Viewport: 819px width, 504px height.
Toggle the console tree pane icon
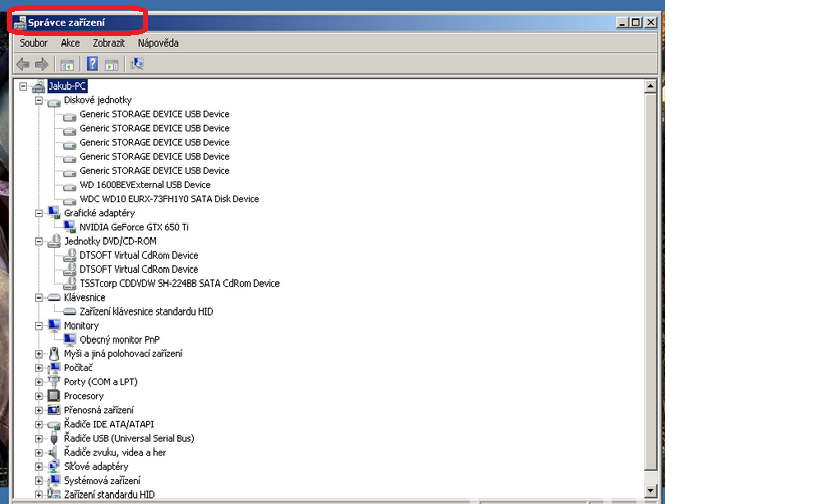point(67,65)
